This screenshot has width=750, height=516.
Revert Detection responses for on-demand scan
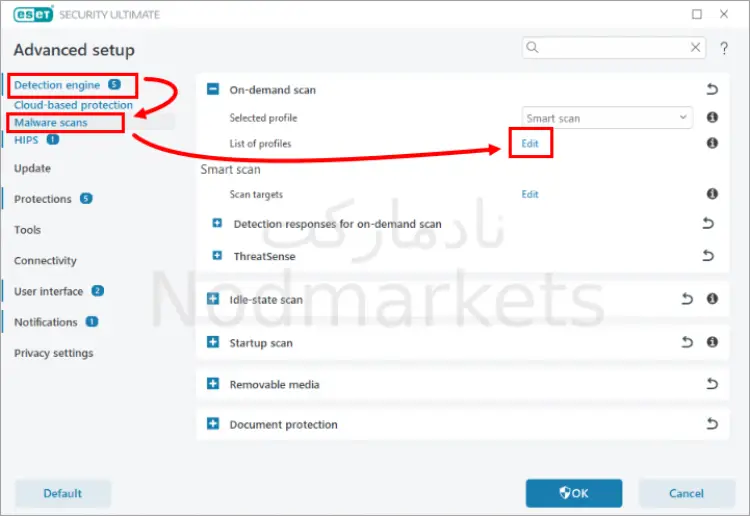click(x=708, y=223)
